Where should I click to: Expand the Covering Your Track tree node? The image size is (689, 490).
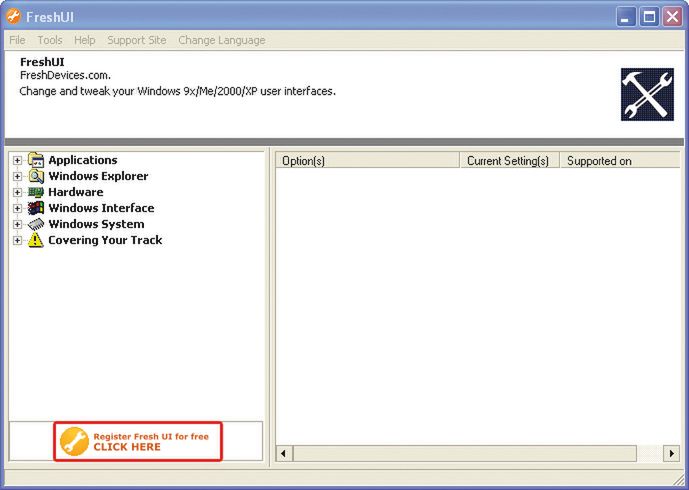click(17, 240)
